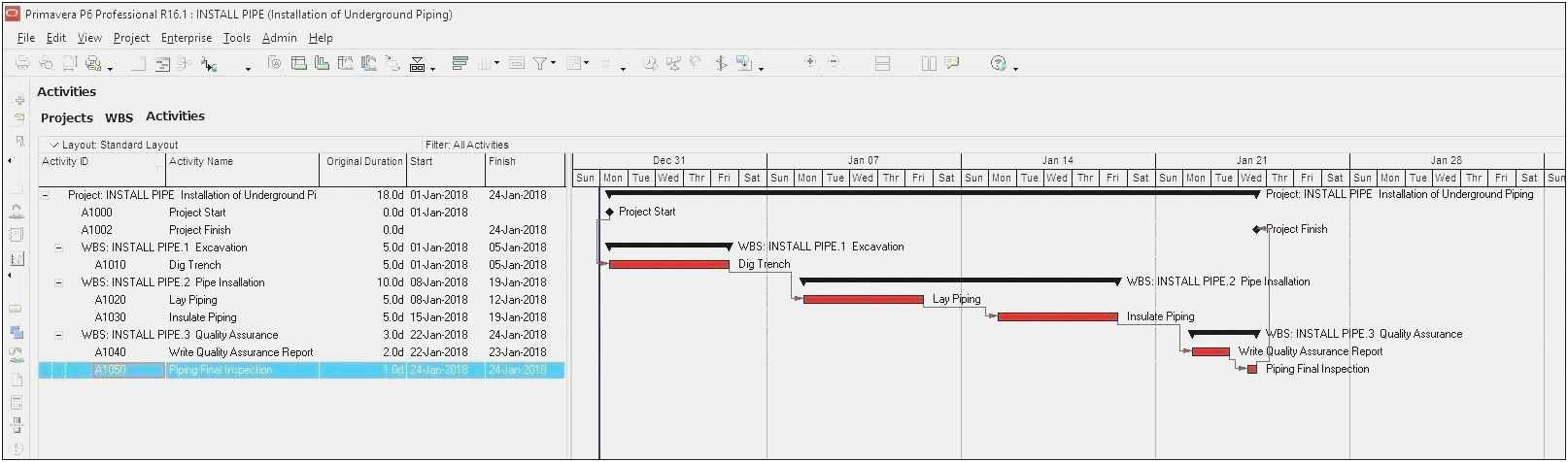1568x462 pixels.
Task: Collapse WBS: INSTALL PIPE.1 Excavation group
Action: [x=58, y=247]
